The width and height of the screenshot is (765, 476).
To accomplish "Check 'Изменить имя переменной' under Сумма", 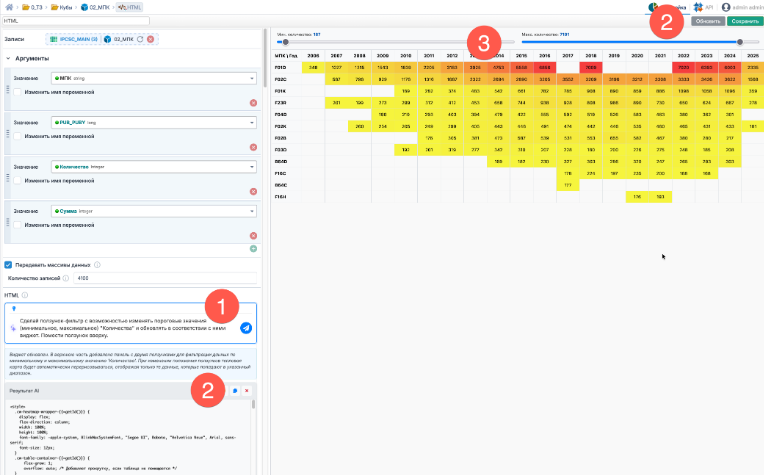I will coord(17,225).
